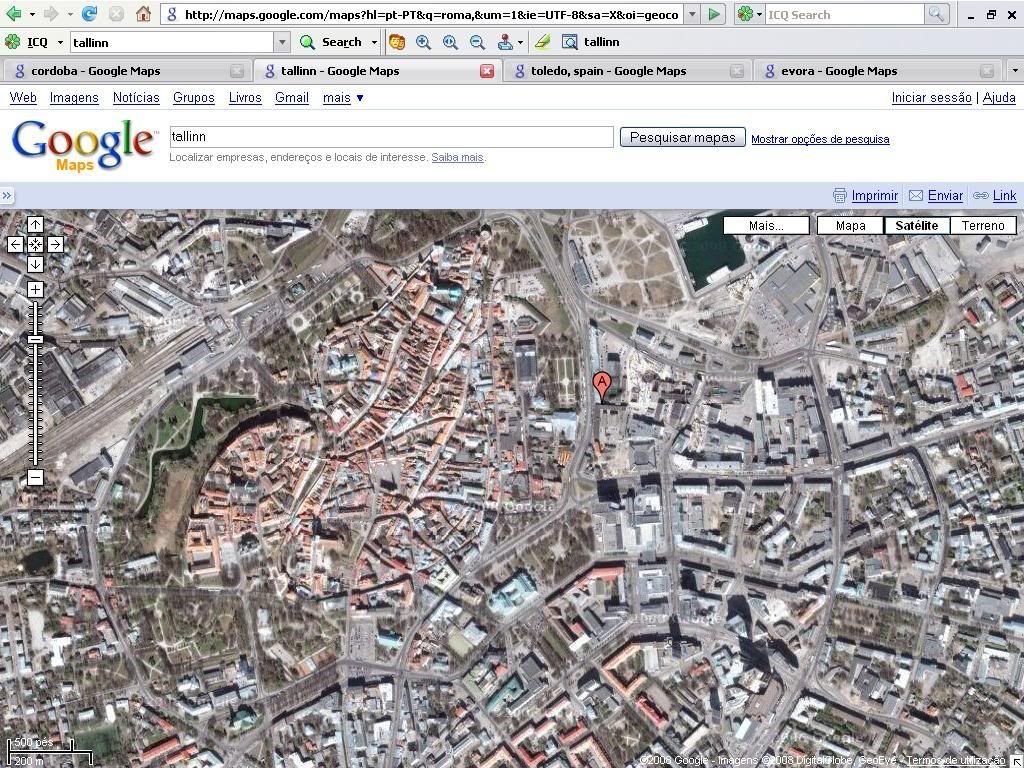Screen dimensions: 1024x768
Task: Expand the side panel with the chevron
Action: tap(7, 196)
